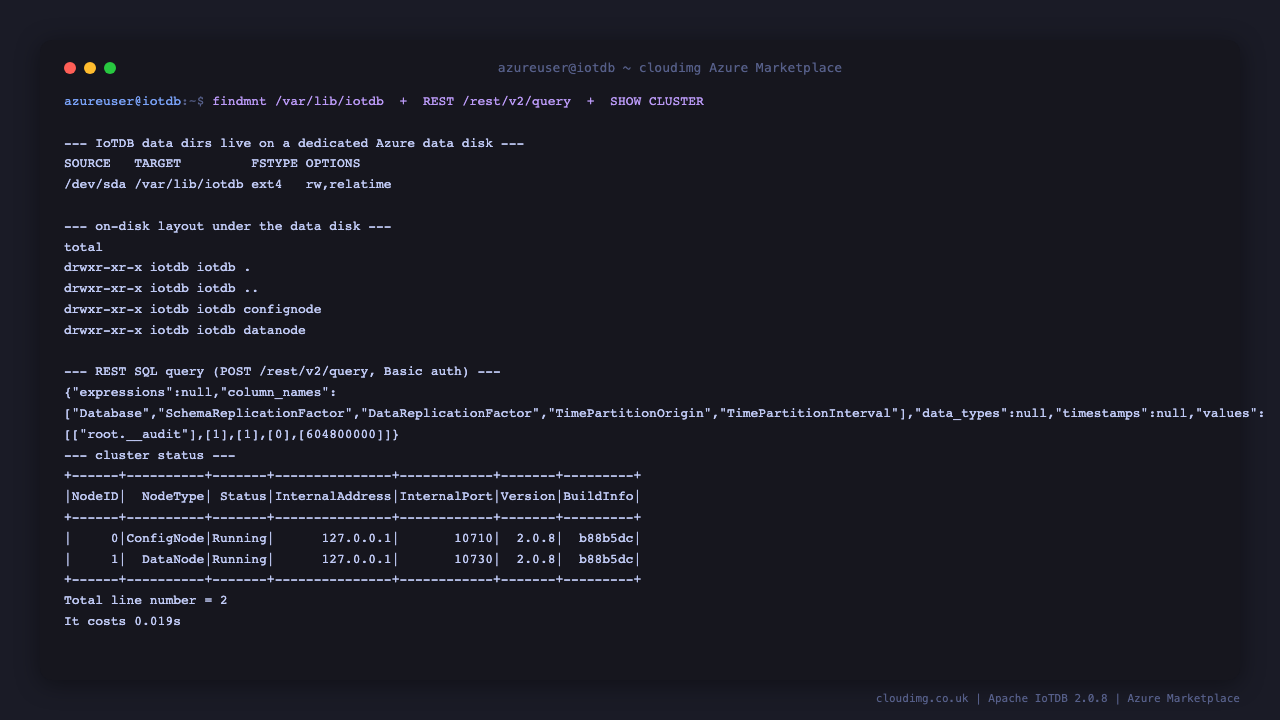Click '"SchemaReplicationFactor"' in the JSON output

tap(259, 413)
